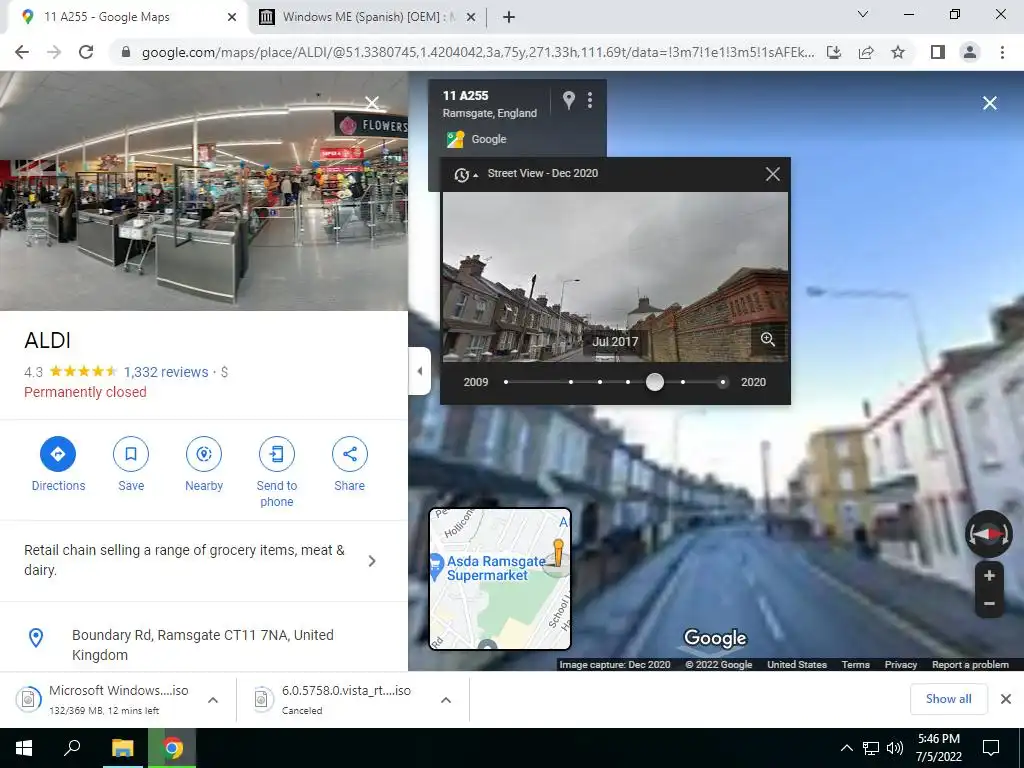This screenshot has height=768, width=1024.
Task: Click the location pin icon in 11 A255 card
Action: point(569,100)
